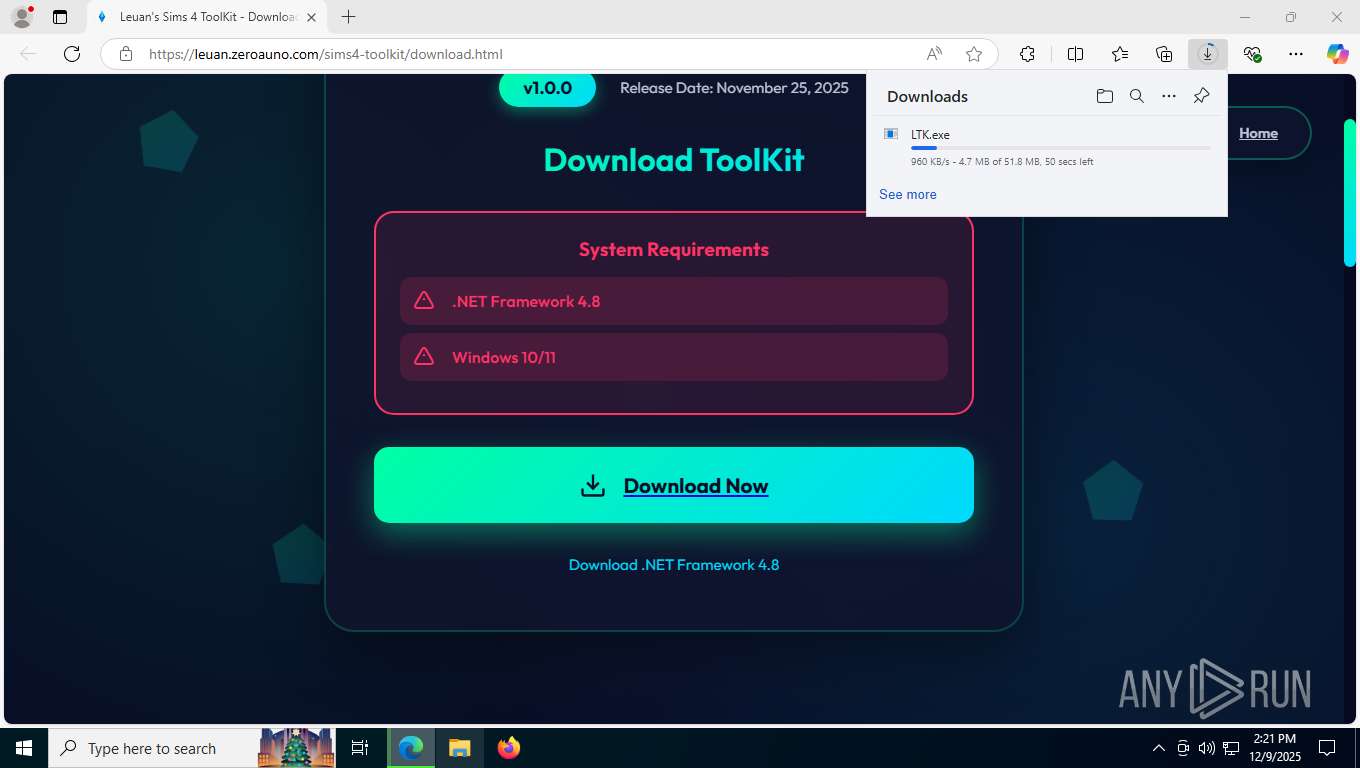Screen dimensions: 1360x768
Task: Search downloads with magnifier icon
Action: click(x=1137, y=96)
